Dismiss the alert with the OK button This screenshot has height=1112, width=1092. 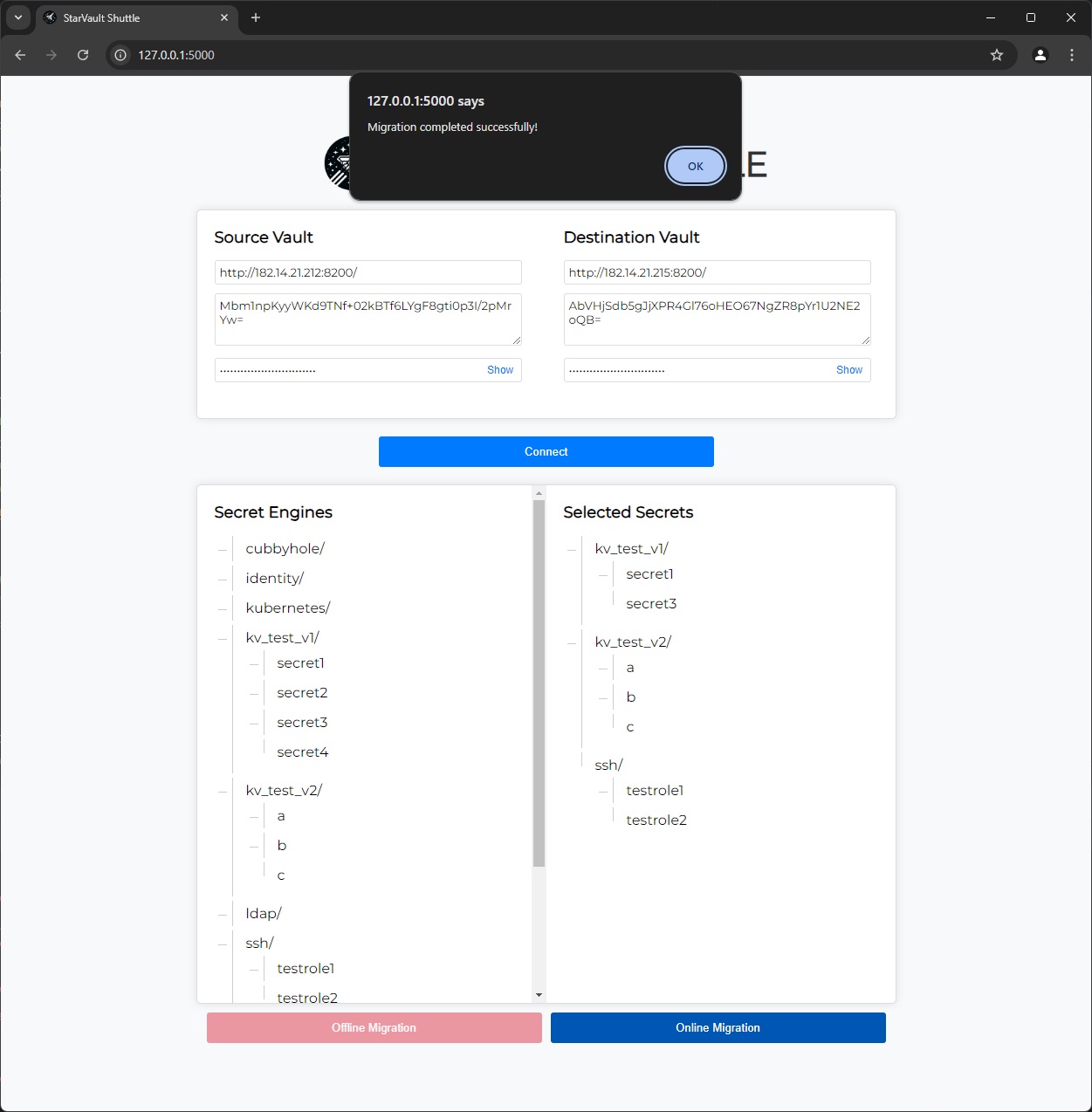[x=695, y=166]
